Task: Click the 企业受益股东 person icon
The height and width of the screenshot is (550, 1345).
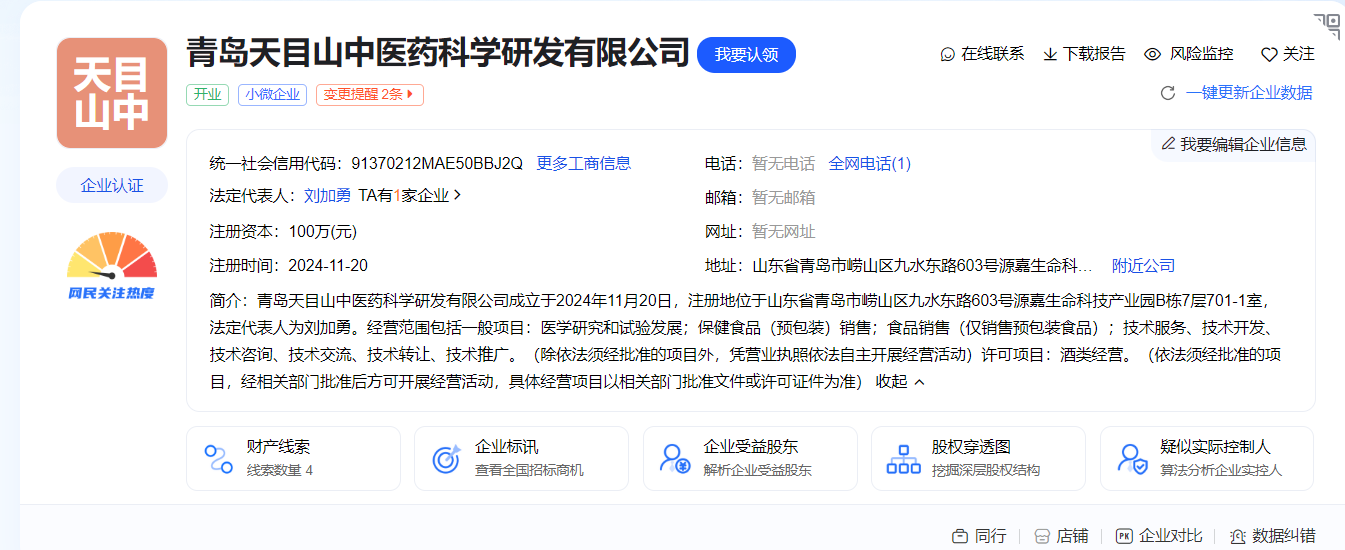Action: click(x=675, y=459)
